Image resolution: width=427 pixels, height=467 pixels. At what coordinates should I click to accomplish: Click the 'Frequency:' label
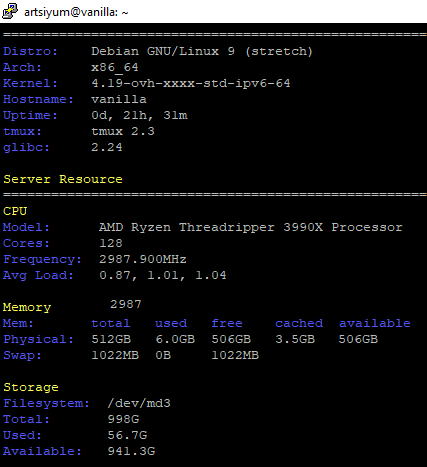[x=42, y=260]
